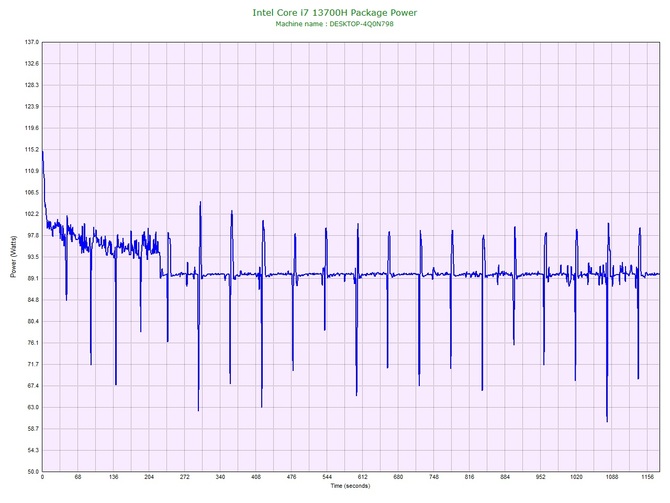
Task: Click the 1020 tick on time axis
Action: click(x=576, y=477)
